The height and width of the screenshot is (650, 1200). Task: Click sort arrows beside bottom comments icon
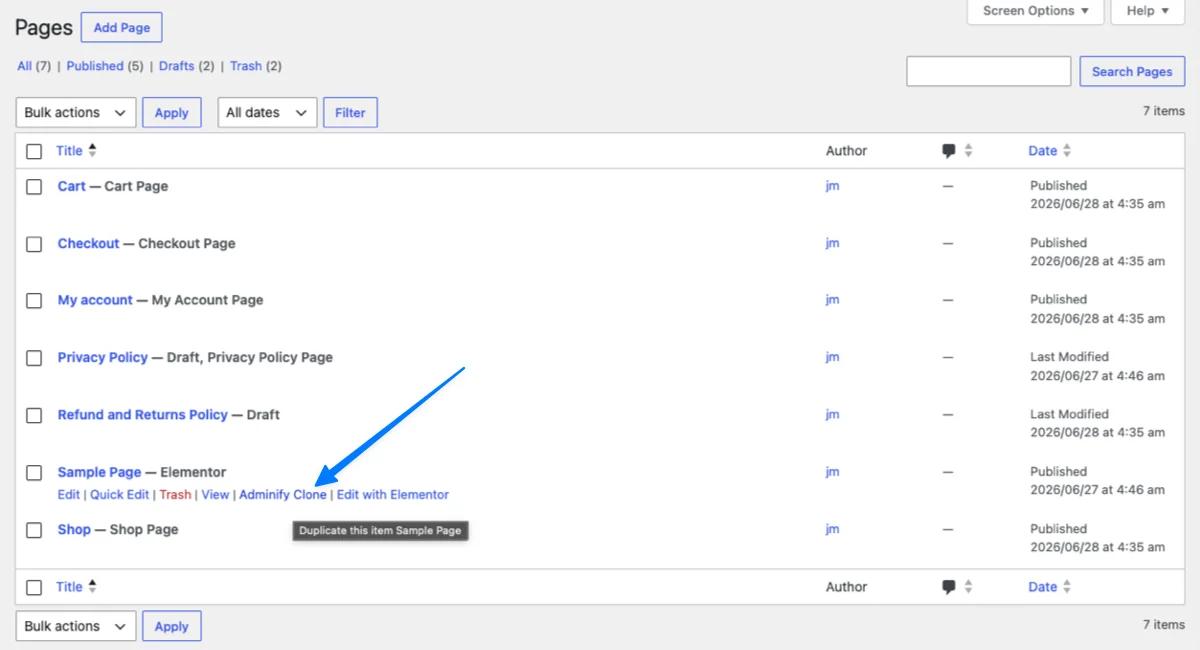point(968,587)
